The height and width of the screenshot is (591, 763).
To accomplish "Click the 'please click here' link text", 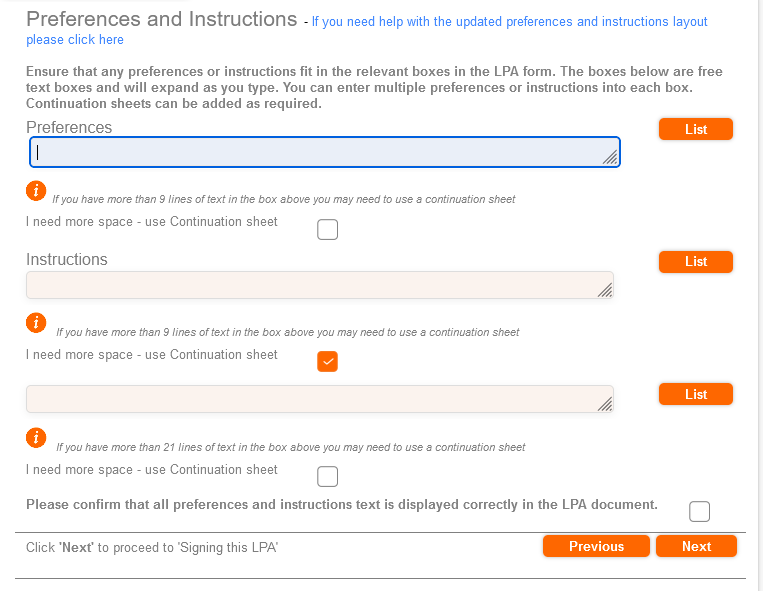I will [75, 40].
